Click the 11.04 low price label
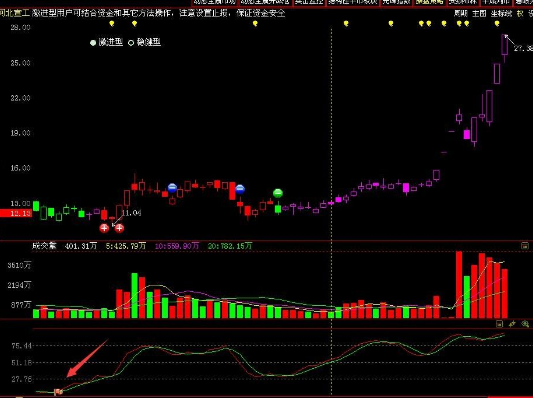This screenshot has height=398, width=533. point(131,213)
